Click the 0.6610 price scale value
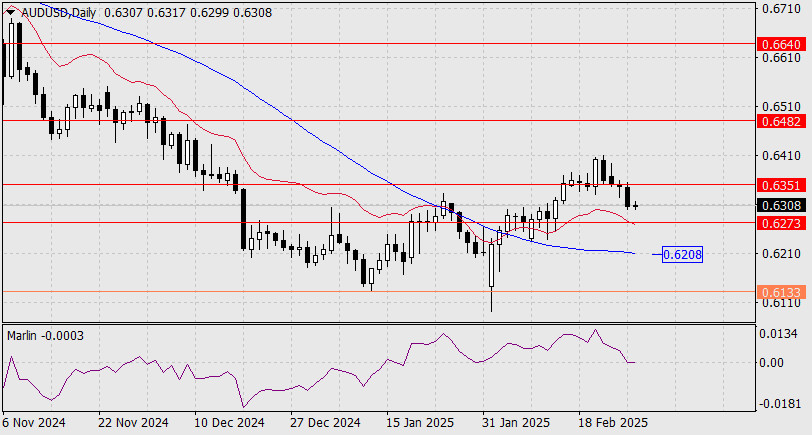Screen dimensions: 812x435 [x=781, y=57]
